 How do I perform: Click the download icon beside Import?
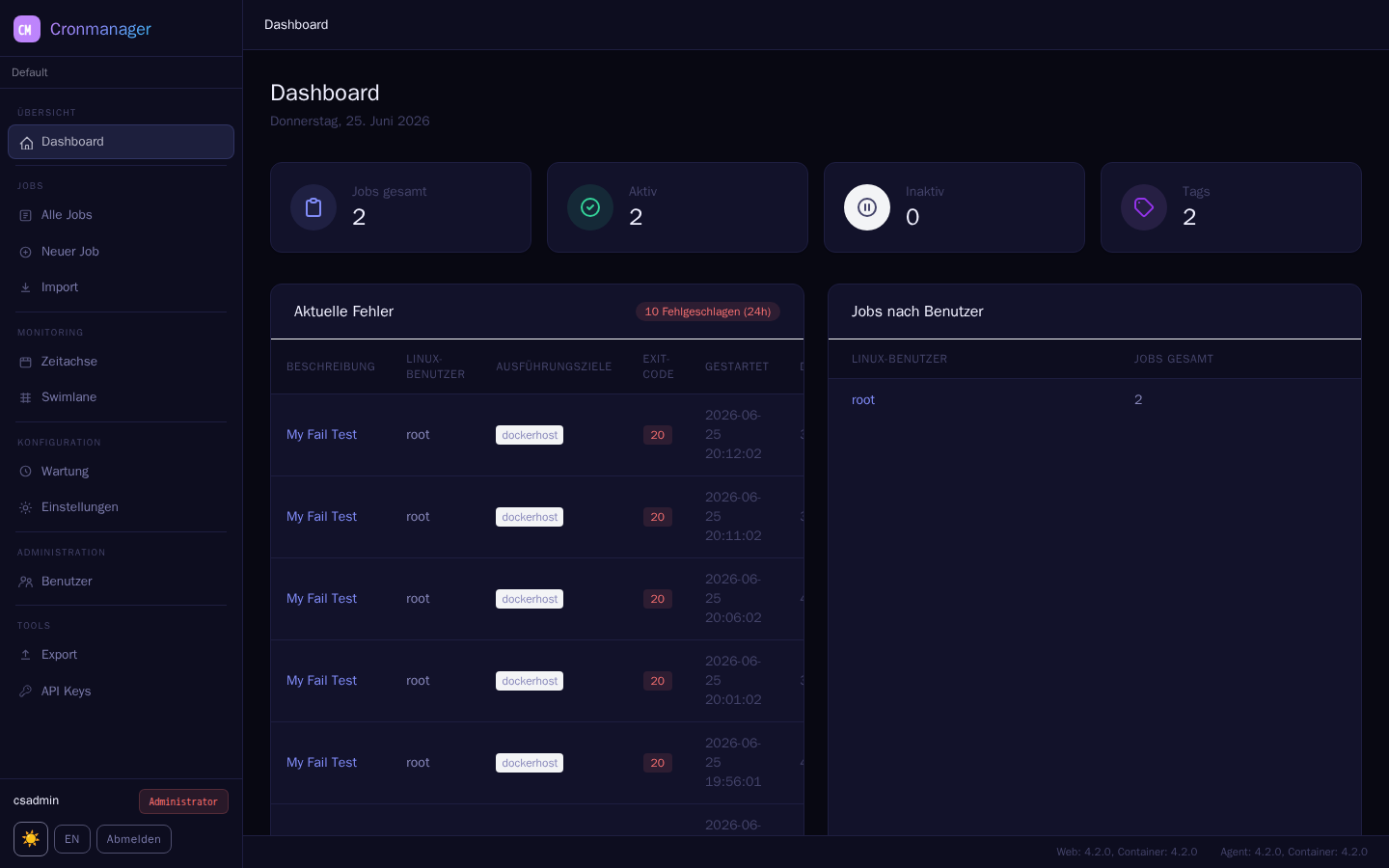26,287
